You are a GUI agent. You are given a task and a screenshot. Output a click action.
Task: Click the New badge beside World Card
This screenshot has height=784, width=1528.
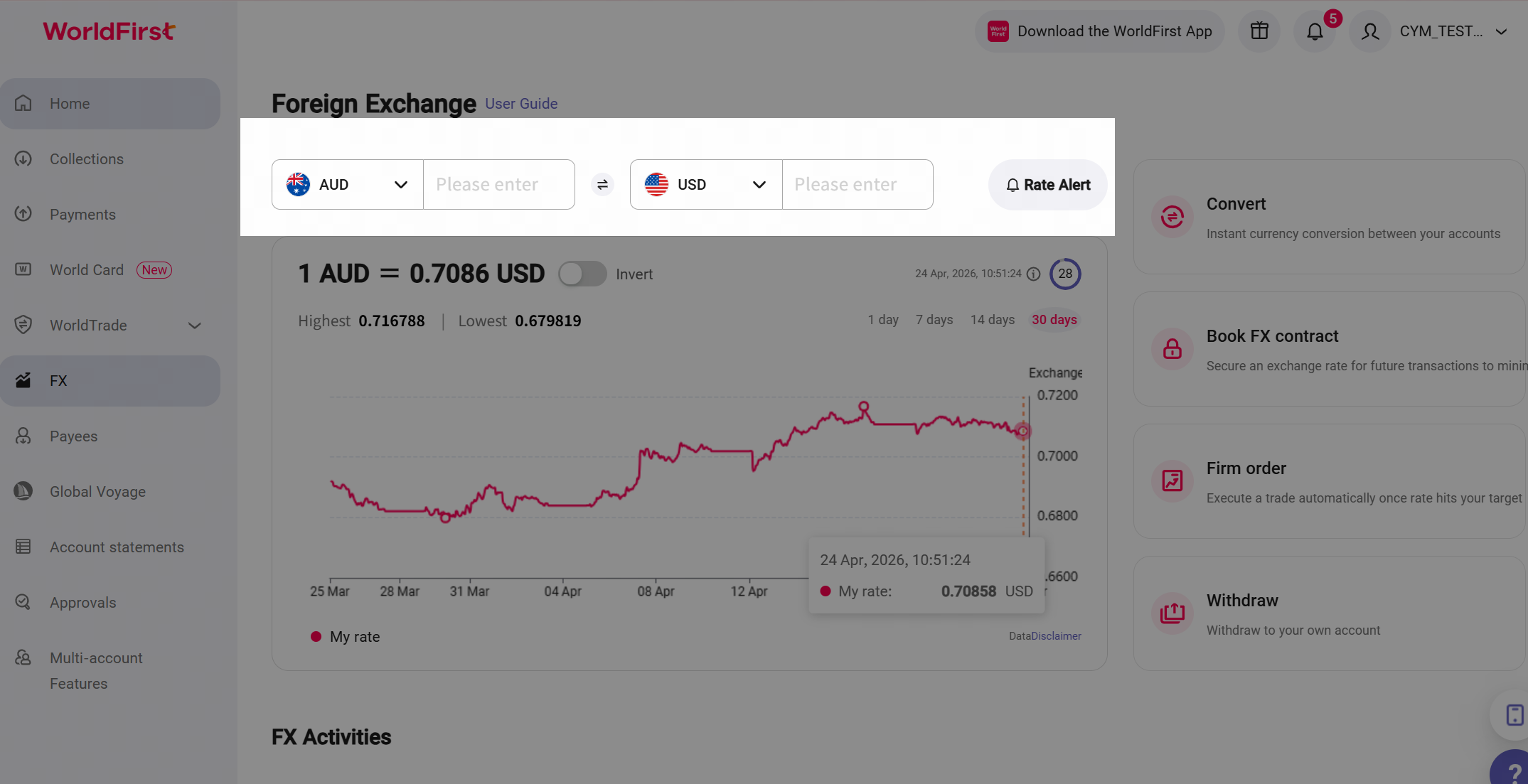pos(154,270)
